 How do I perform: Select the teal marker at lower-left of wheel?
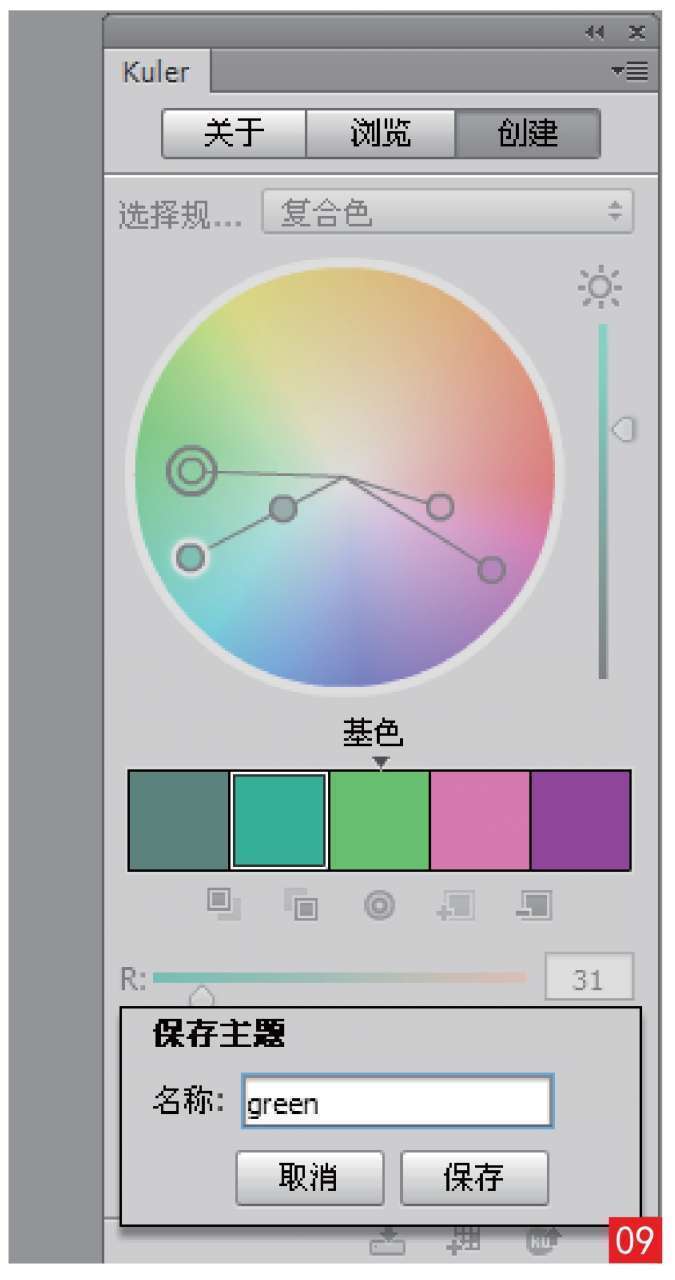tap(190, 557)
